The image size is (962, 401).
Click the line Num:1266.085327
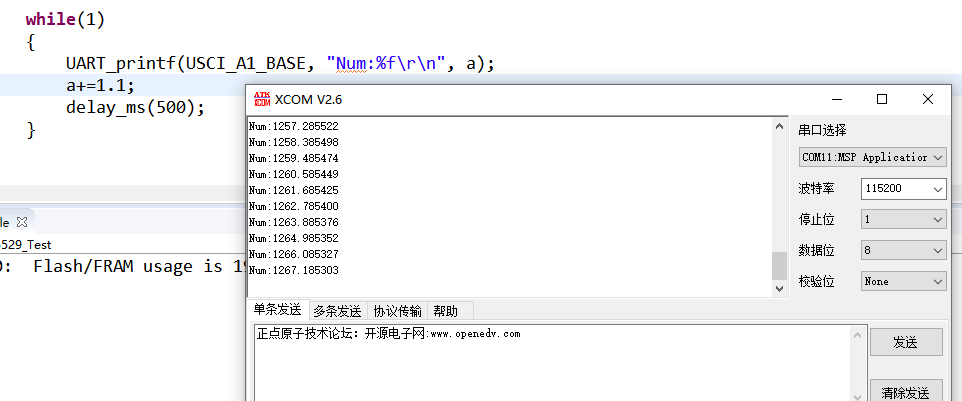coord(294,254)
